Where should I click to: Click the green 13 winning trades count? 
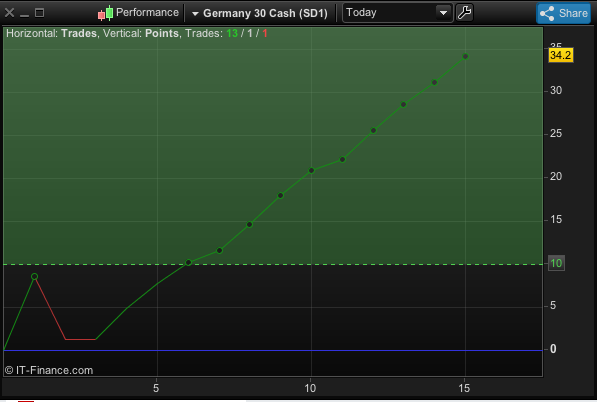coord(232,34)
